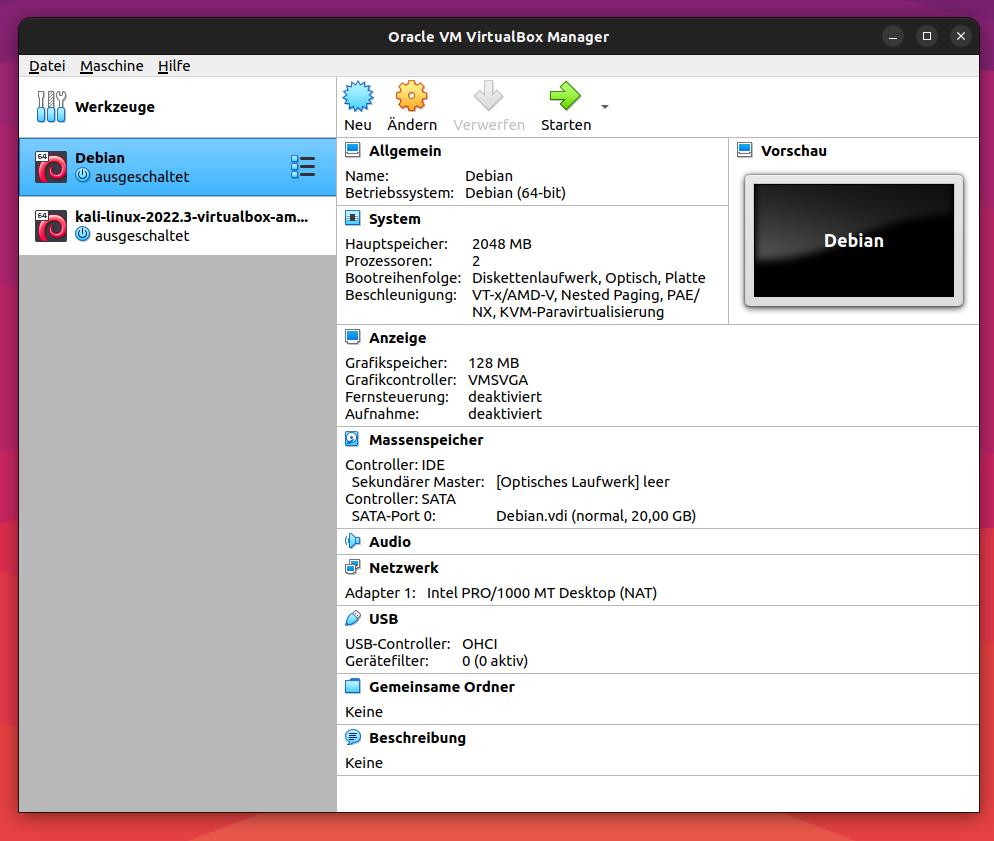Select the kali-linux-2022.3-virtualbox VM name
This screenshot has width=994, height=841.
coord(191,217)
